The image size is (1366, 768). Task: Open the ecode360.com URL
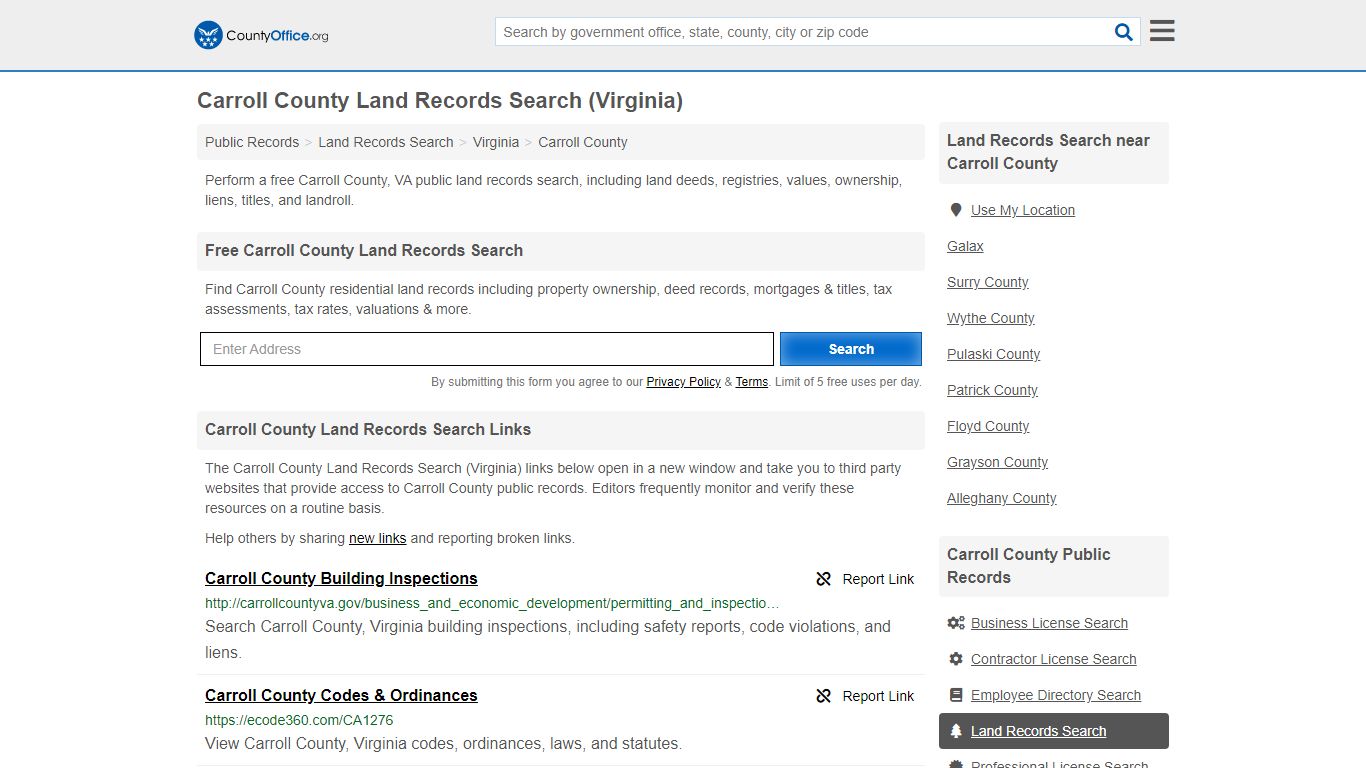pos(299,720)
